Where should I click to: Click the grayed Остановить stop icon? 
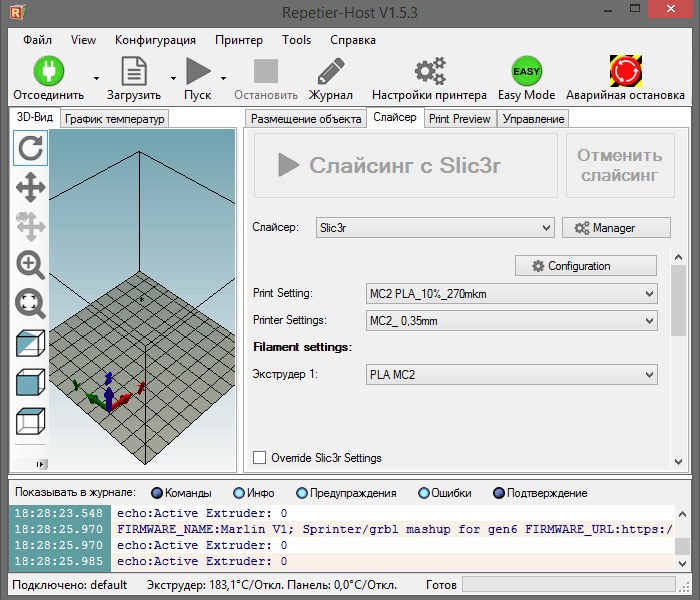click(266, 71)
